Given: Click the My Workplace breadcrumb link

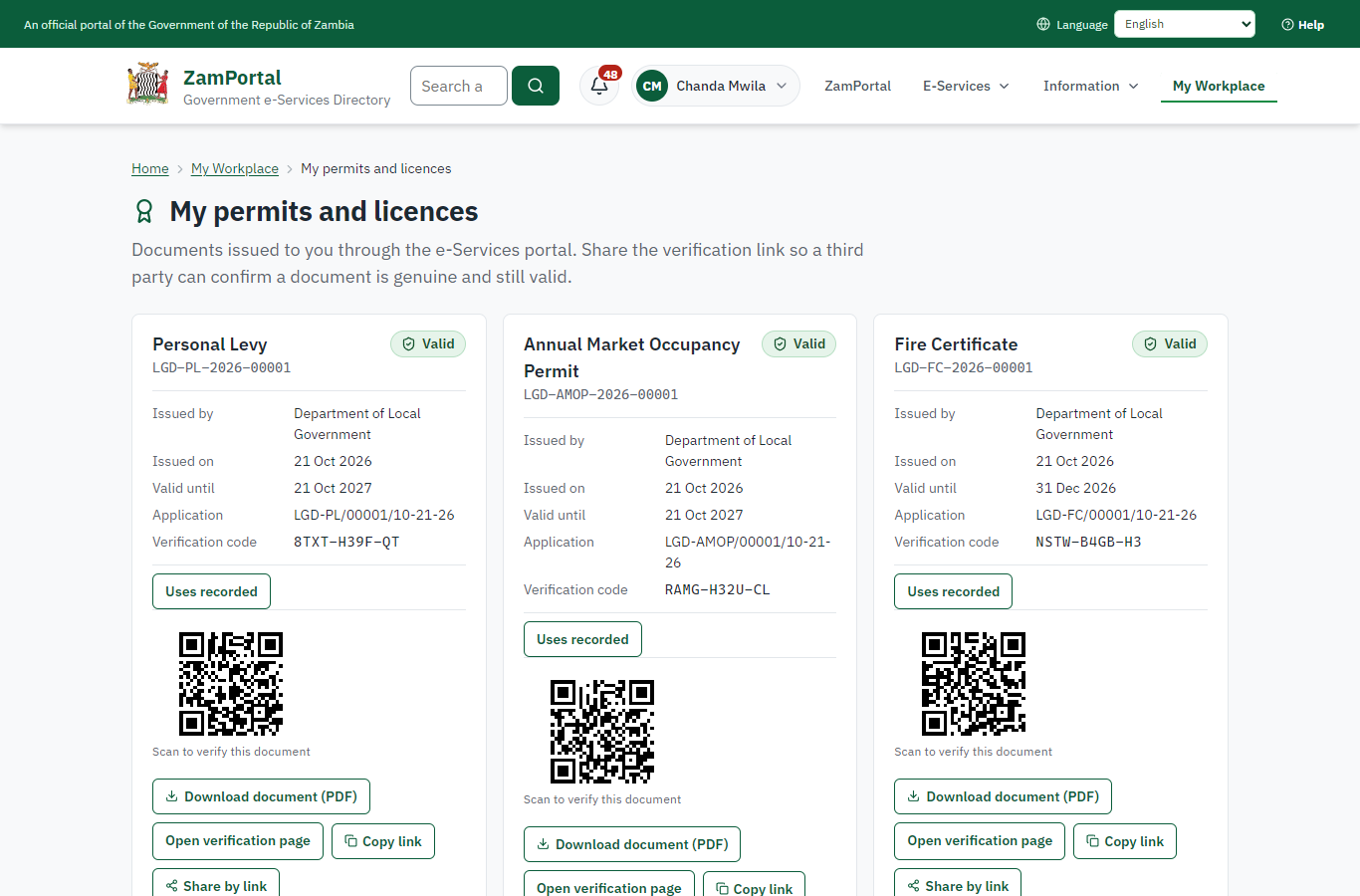Looking at the screenshot, I should (x=235, y=168).
